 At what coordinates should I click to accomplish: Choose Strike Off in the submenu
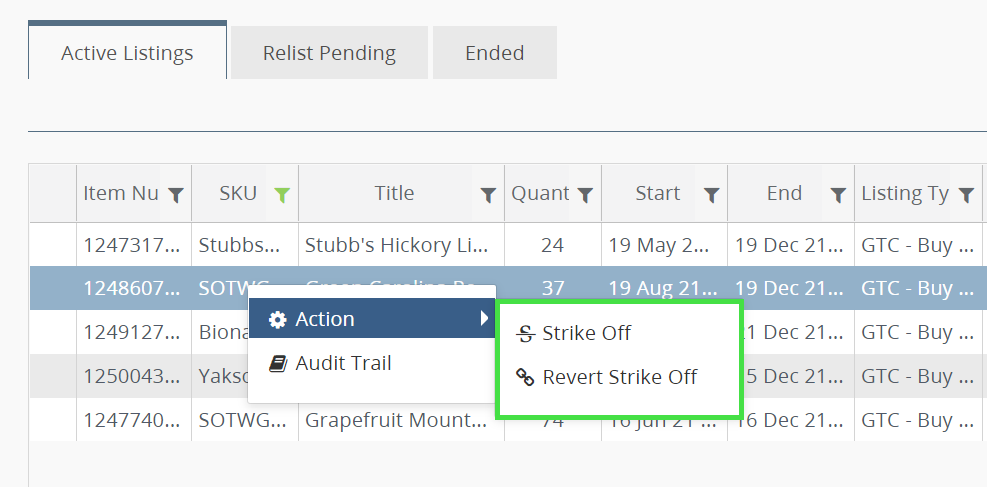586,334
